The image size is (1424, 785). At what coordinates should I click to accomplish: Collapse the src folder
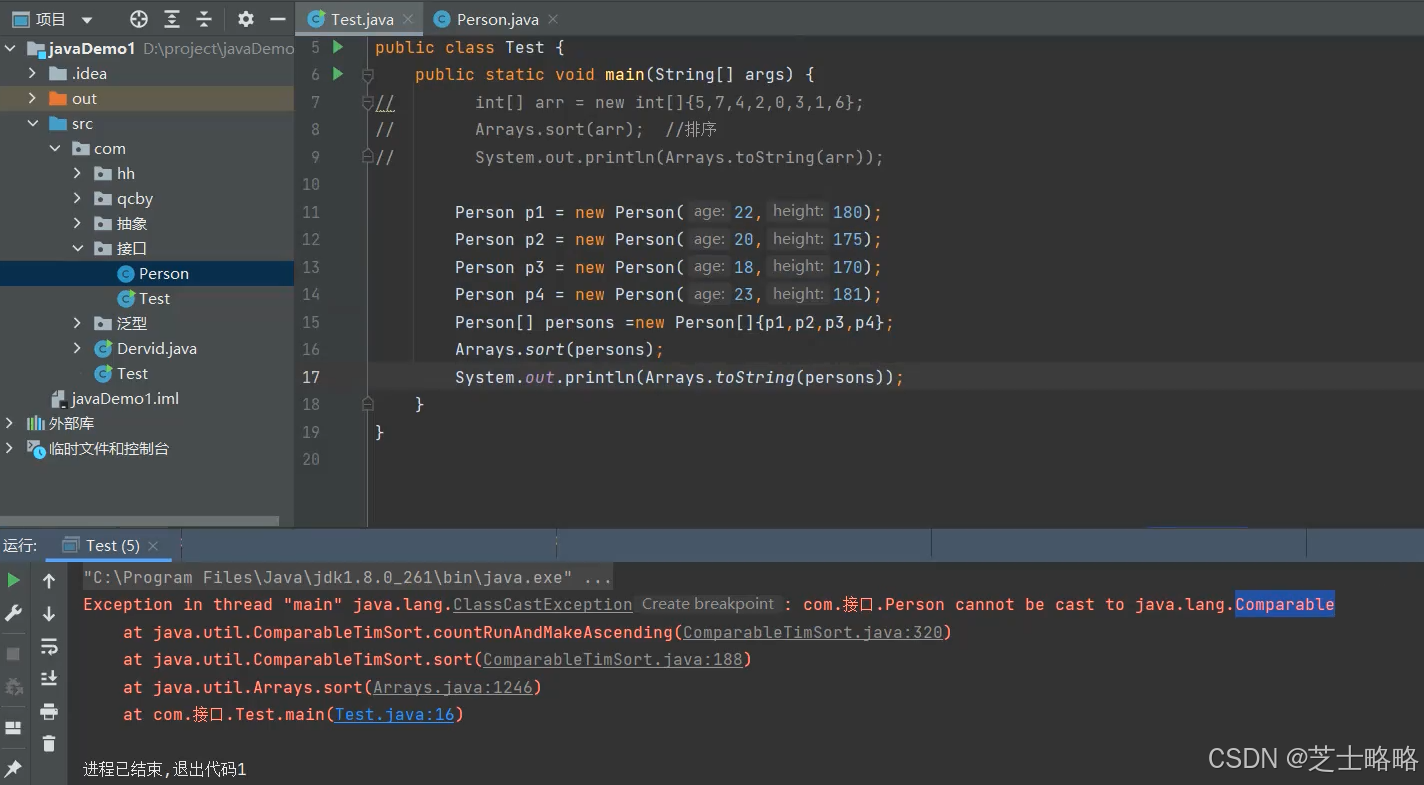[32, 123]
